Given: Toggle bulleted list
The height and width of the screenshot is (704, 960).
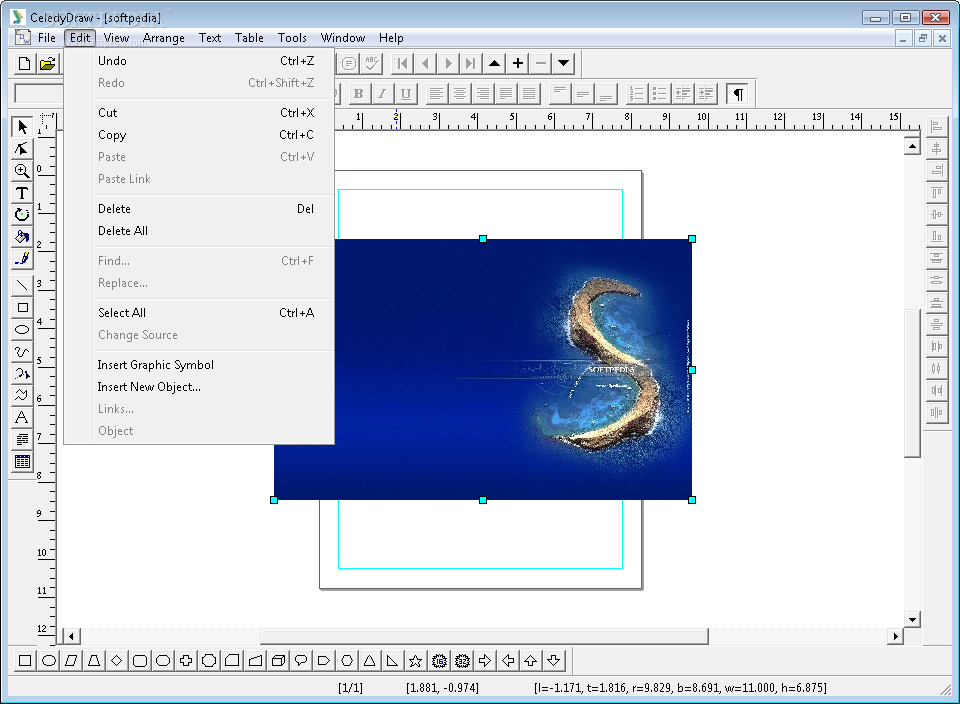Looking at the screenshot, I should 660,94.
